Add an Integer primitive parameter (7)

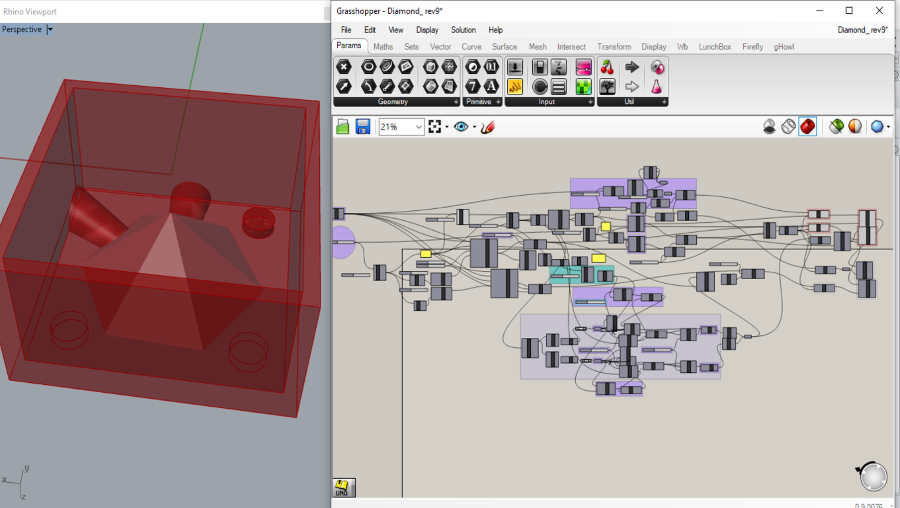[472, 87]
